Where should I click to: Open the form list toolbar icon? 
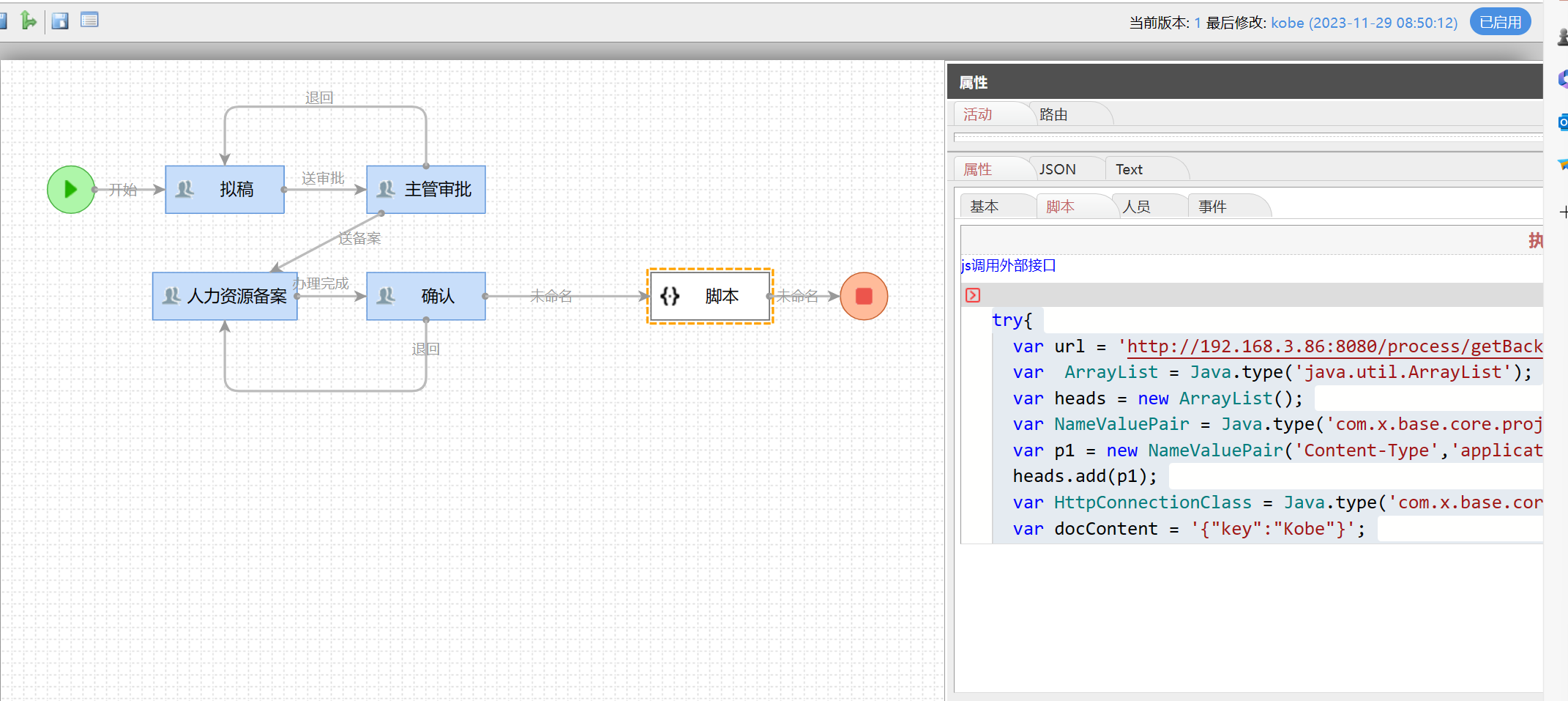pyautogui.click(x=89, y=21)
